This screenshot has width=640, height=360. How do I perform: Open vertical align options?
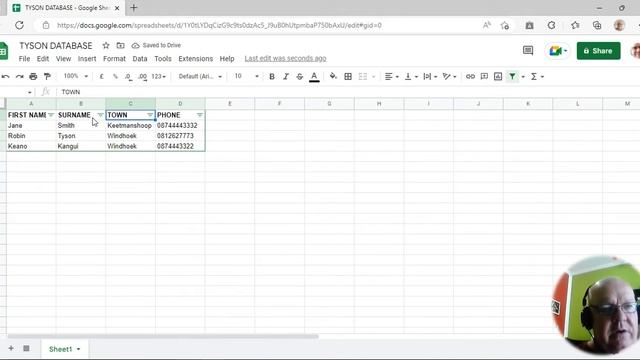click(411, 76)
